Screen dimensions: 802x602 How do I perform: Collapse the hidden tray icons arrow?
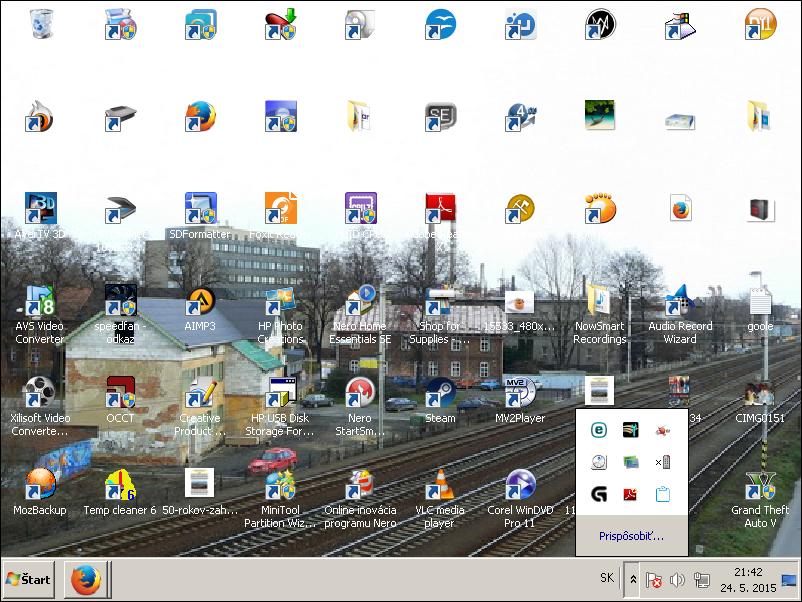[x=633, y=579]
